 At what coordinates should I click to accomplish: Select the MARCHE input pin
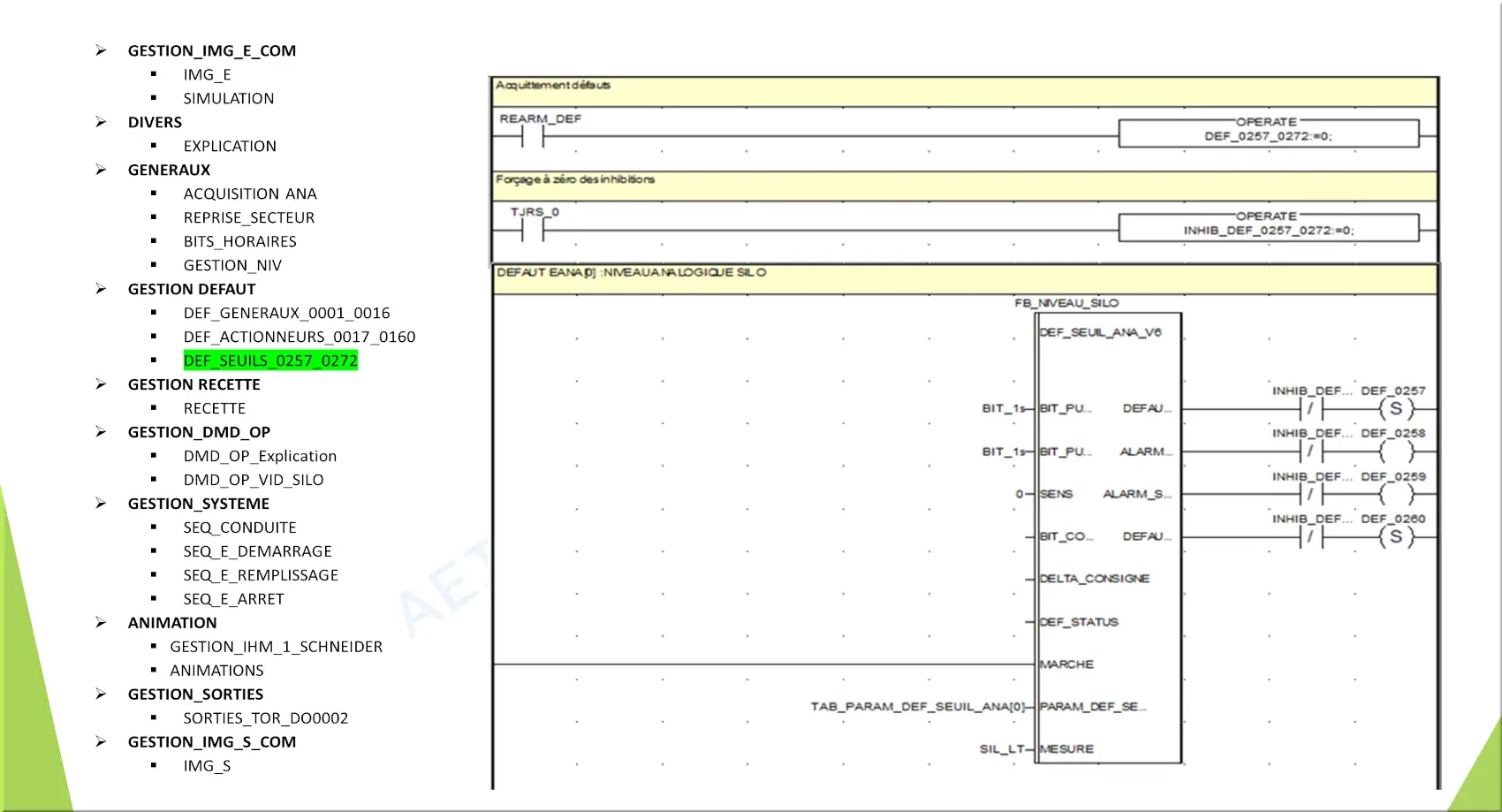click(x=1066, y=664)
